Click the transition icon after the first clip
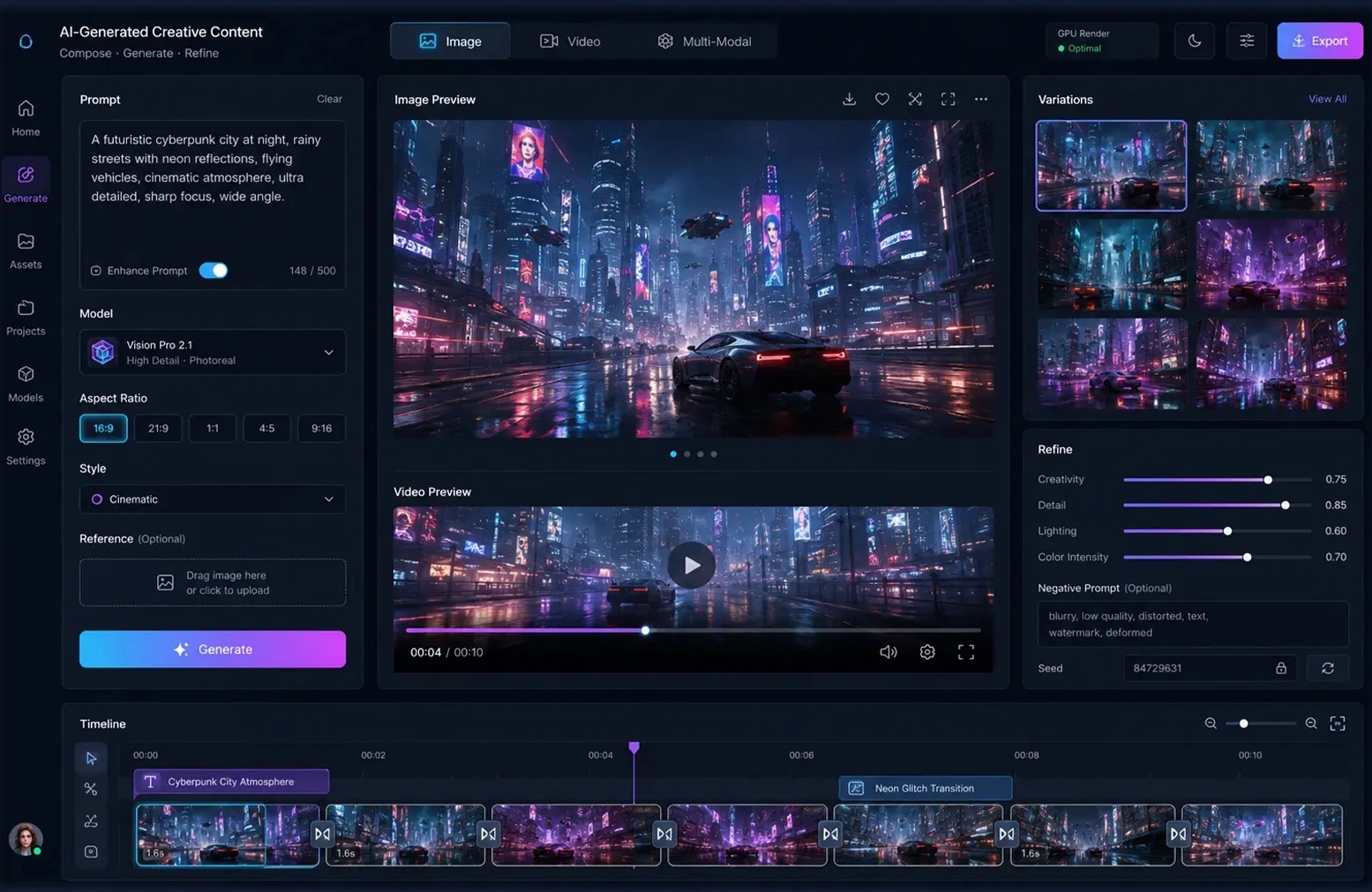1372x892 pixels. pyautogui.click(x=322, y=834)
